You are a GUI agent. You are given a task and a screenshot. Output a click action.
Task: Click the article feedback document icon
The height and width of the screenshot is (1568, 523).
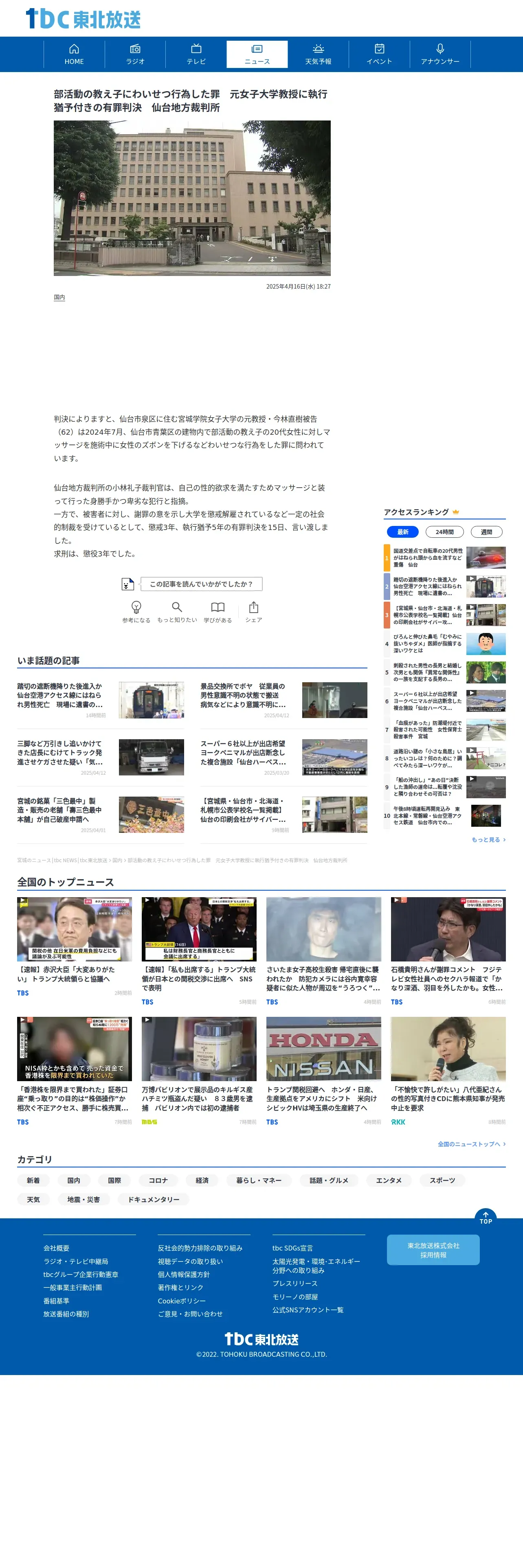click(x=127, y=585)
